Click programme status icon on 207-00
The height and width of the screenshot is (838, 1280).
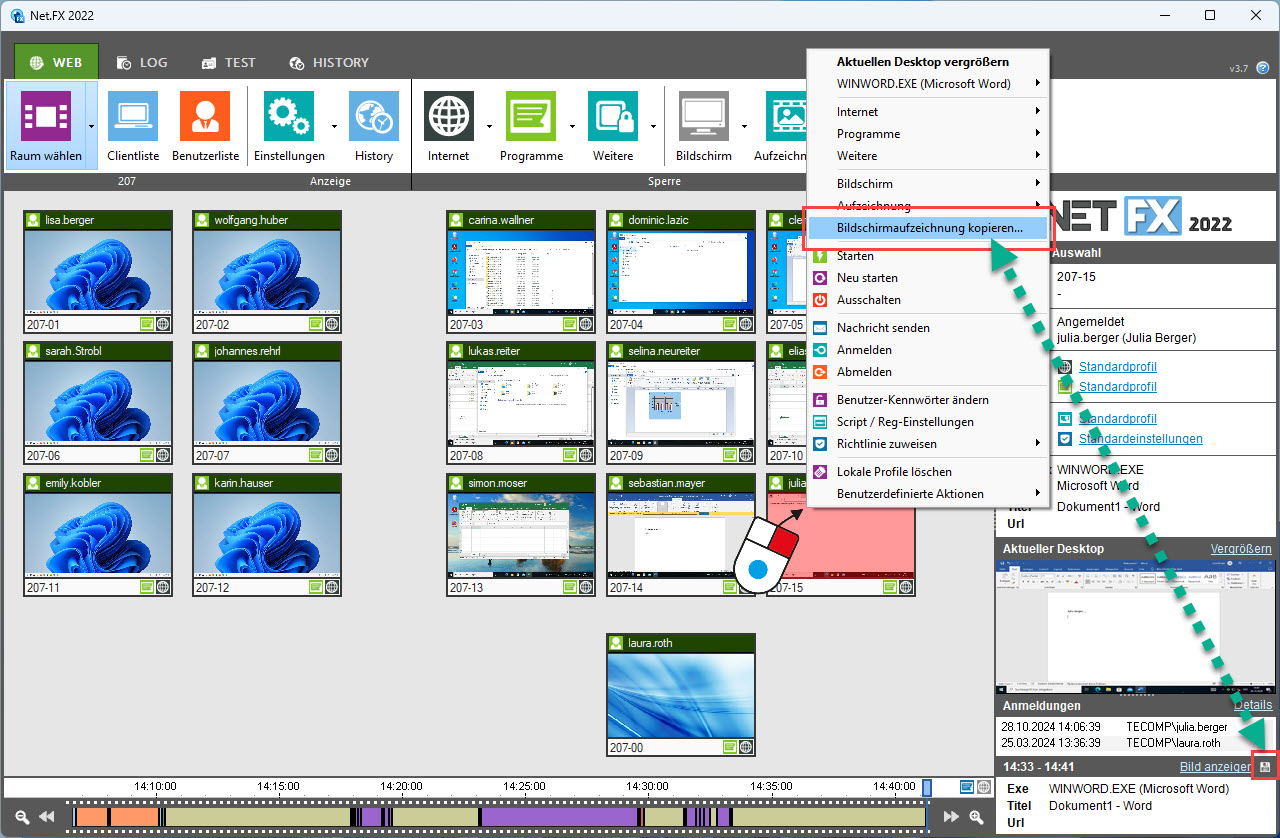click(730, 747)
